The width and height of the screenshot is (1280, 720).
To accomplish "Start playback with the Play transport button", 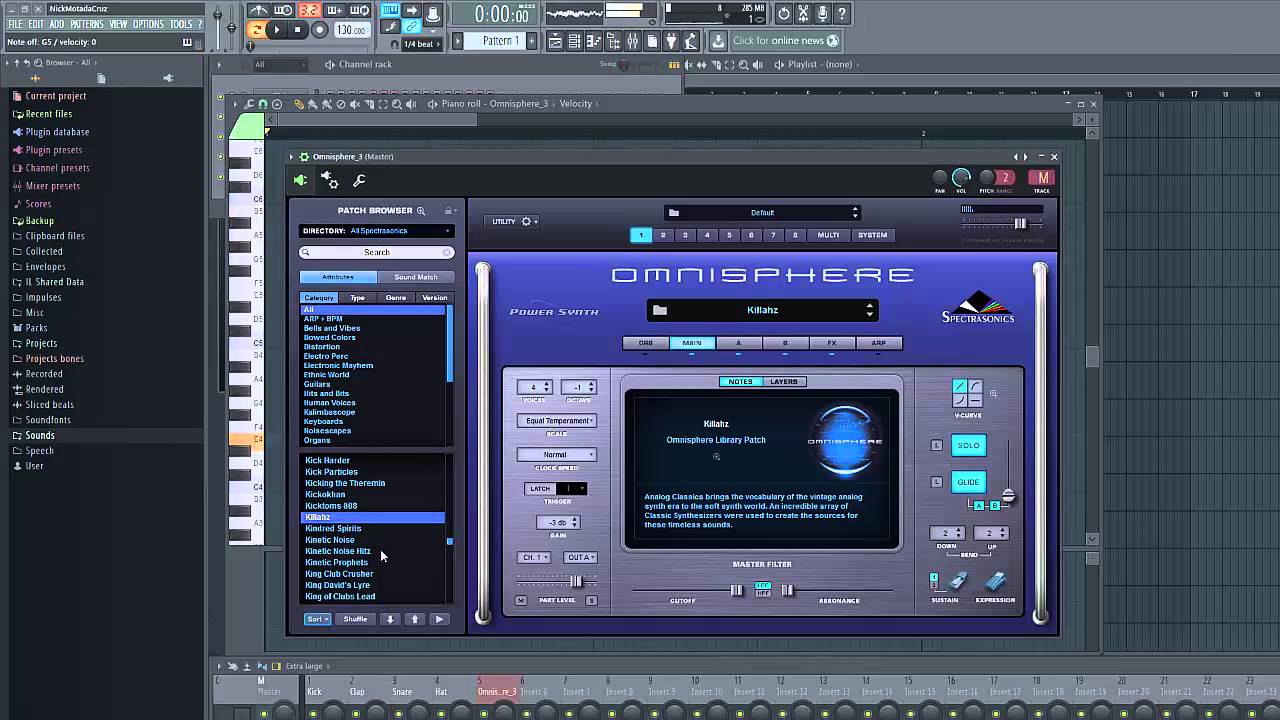I will [277, 30].
